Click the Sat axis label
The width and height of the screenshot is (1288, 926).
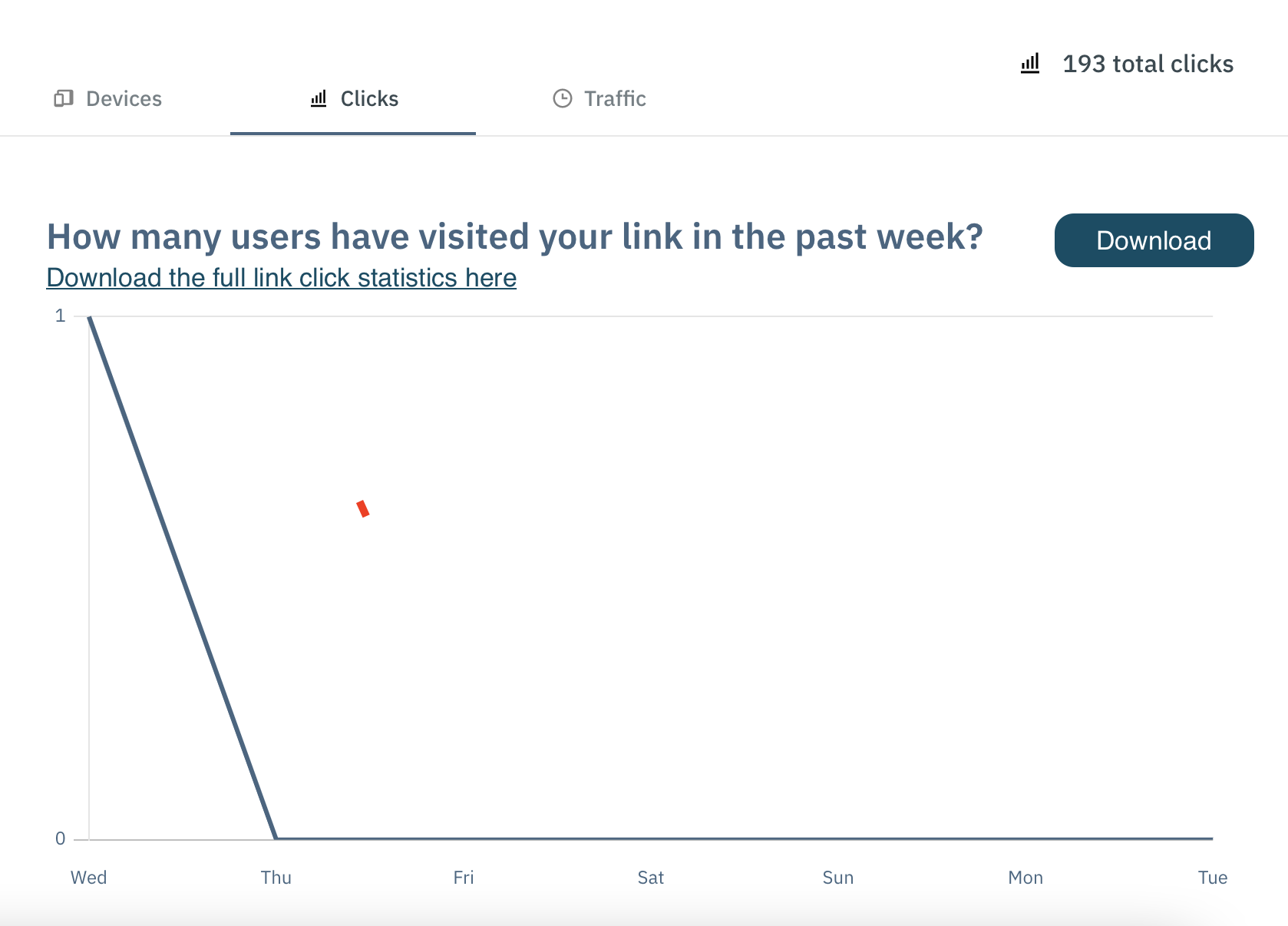tap(650, 877)
